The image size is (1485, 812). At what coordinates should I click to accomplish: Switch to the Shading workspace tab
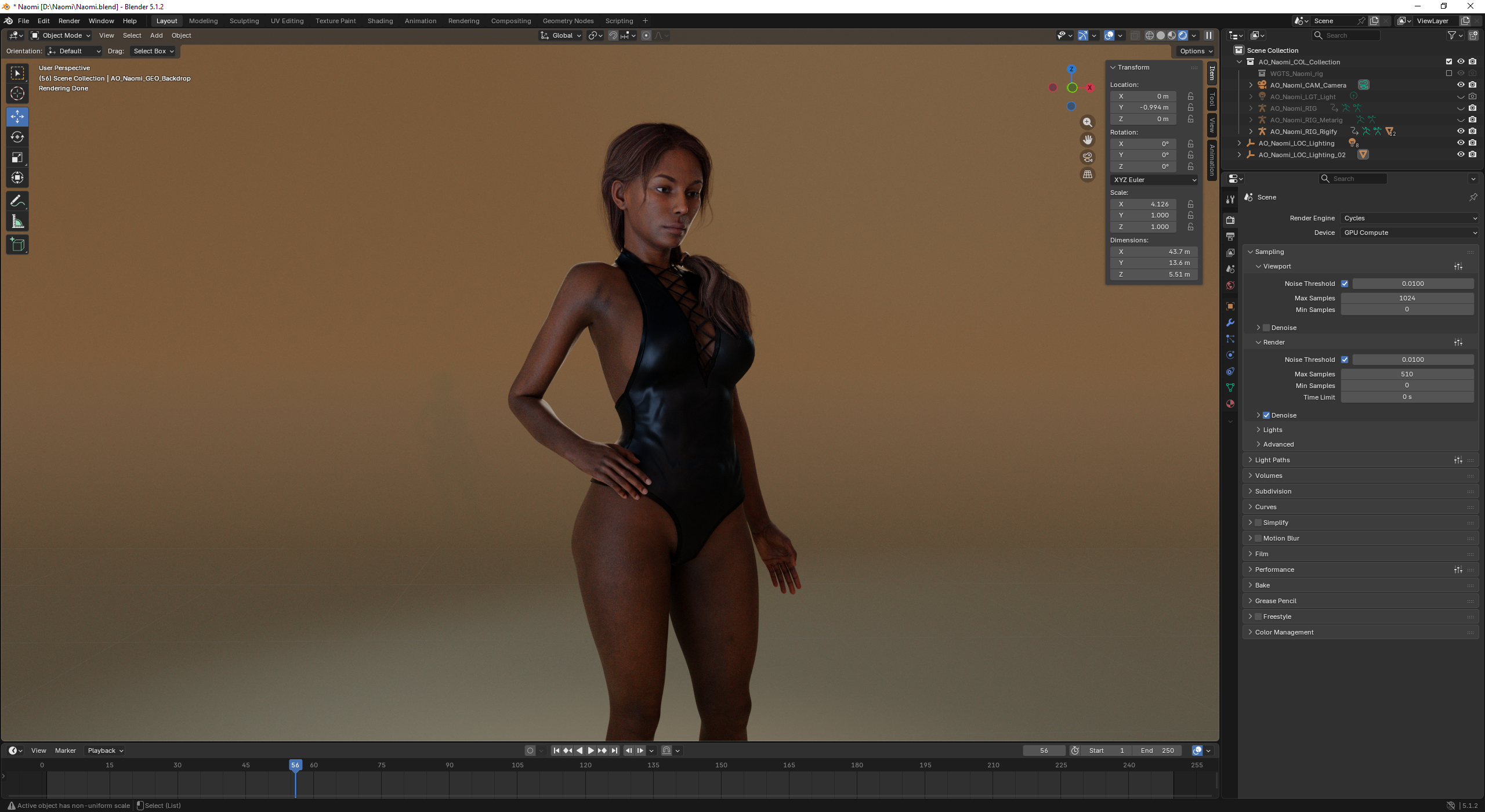pyautogui.click(x=380, y=21)
